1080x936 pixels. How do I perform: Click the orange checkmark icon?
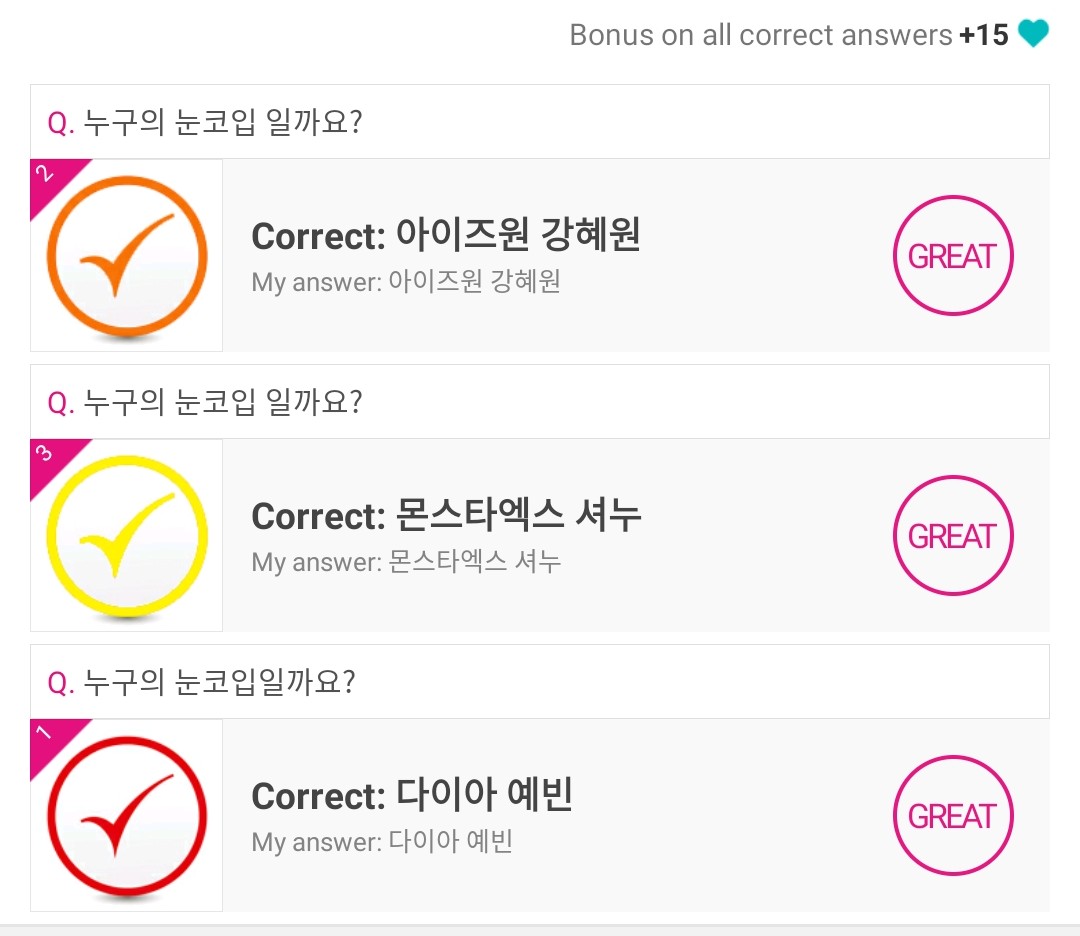127,256
